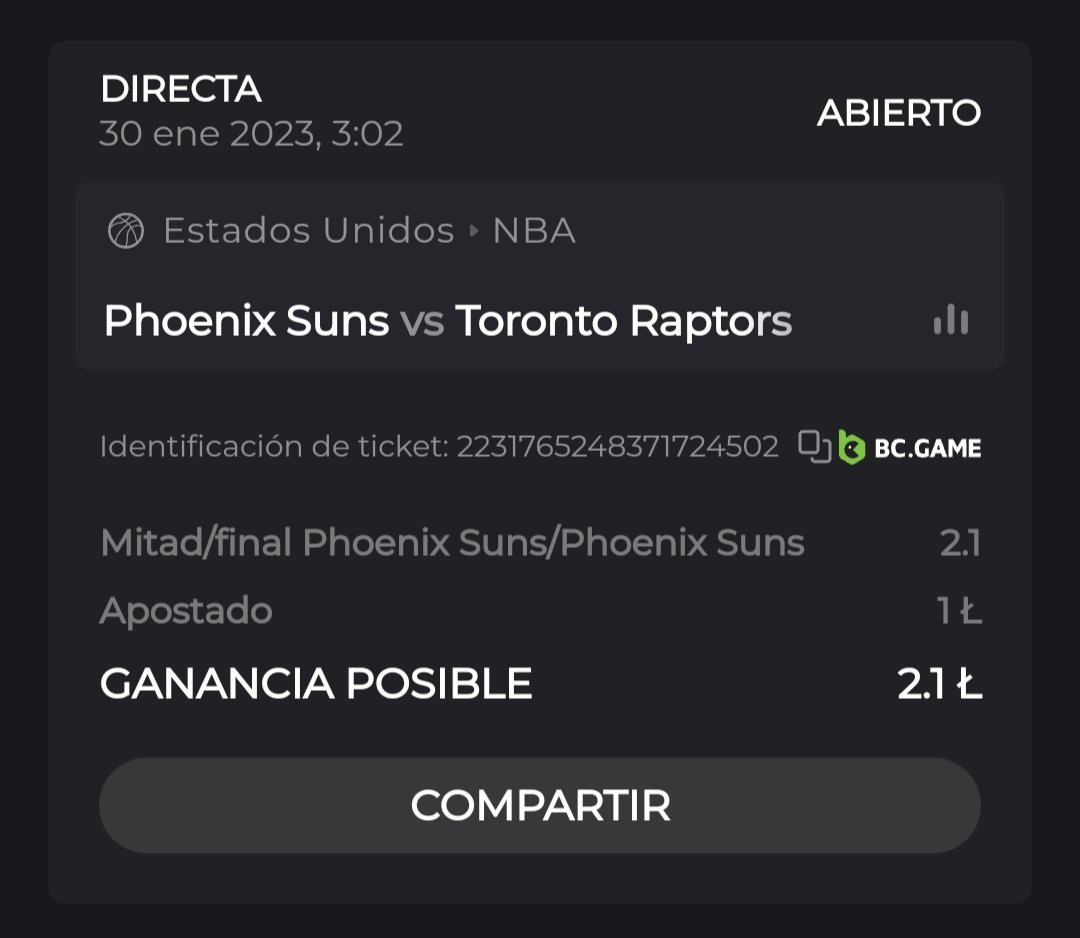This screenshot has height=938, width=1080.
Task: Click the basketball sport icon
Action: (x=126, y=231)
